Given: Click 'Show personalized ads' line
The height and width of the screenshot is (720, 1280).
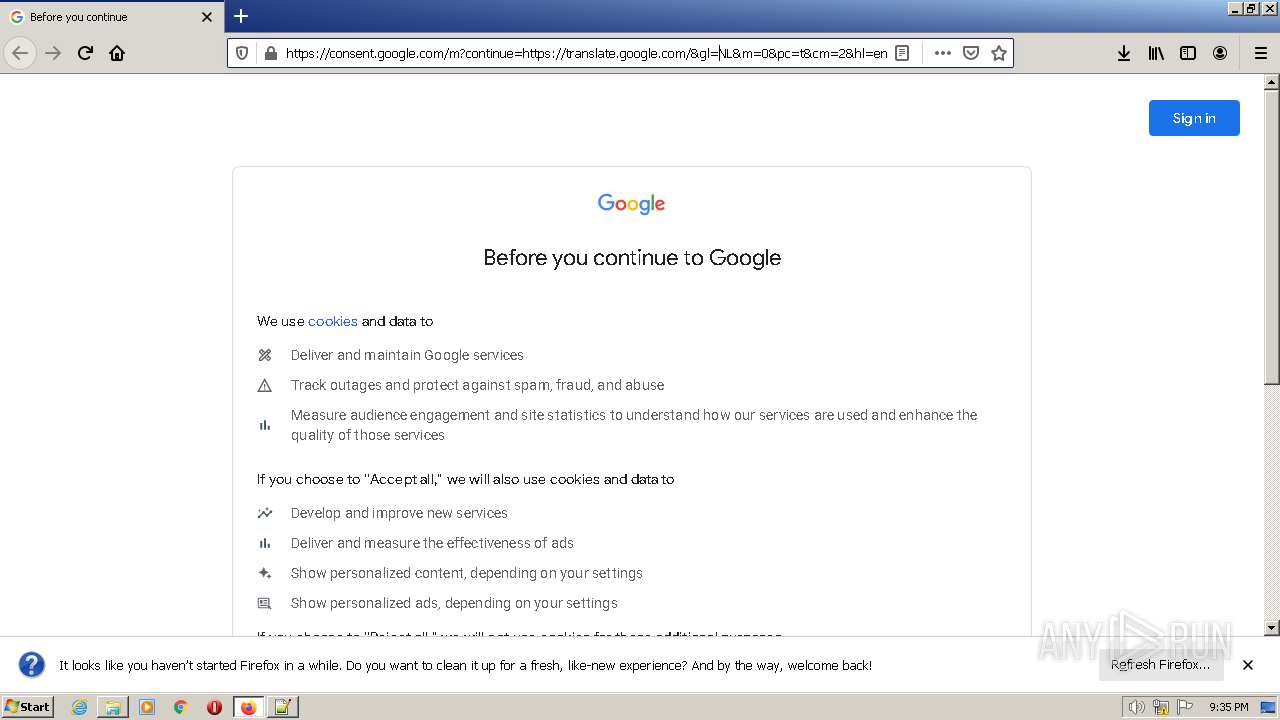Looking at the screenshot, I should pos(454,603).
